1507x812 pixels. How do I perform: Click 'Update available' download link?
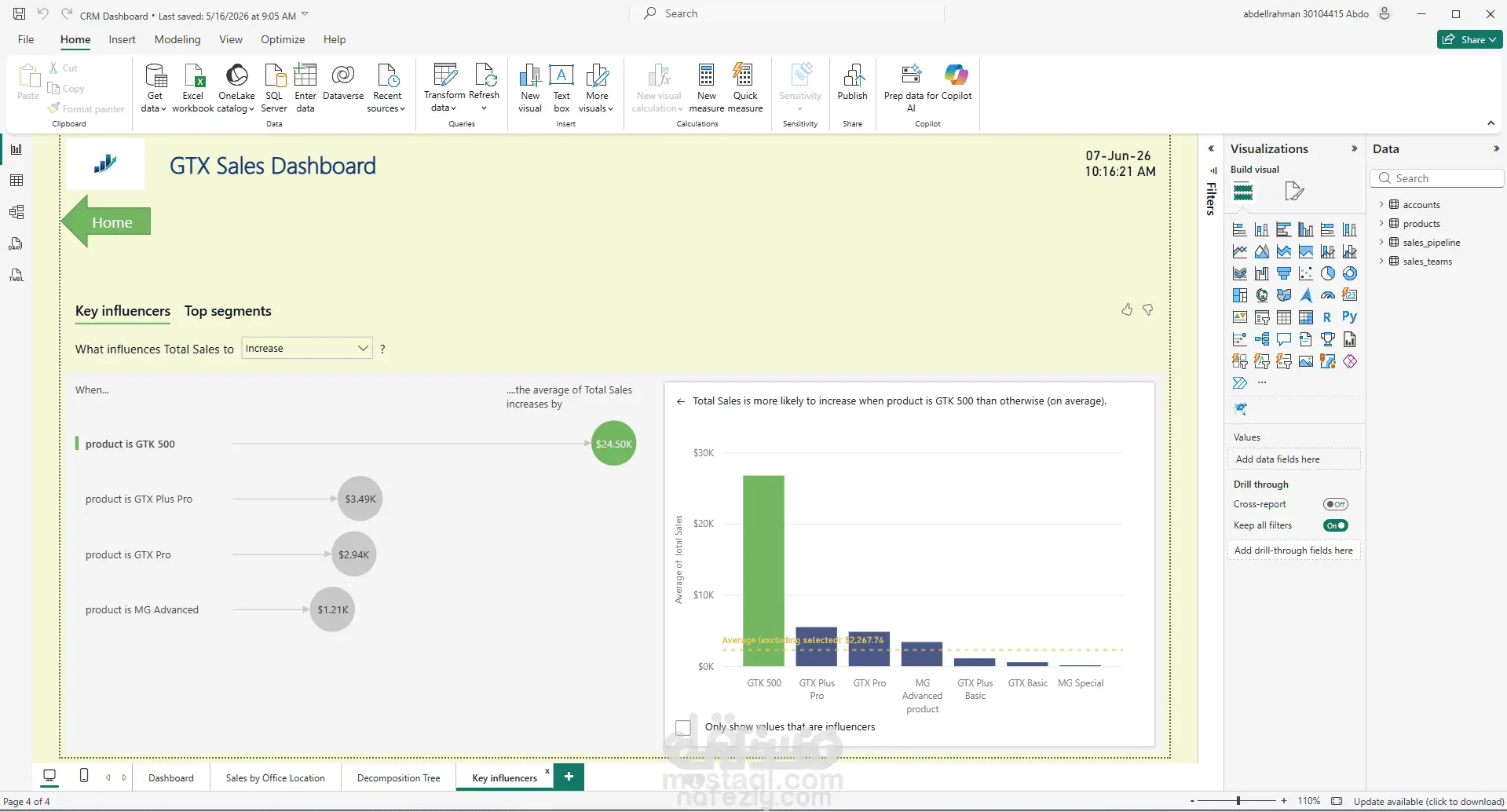pos(1428,802)
